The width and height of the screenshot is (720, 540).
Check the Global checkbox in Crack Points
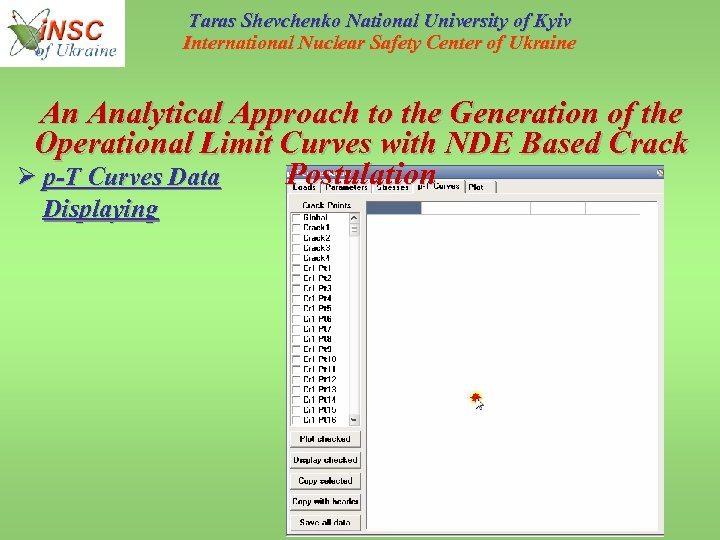coord(297,218)
